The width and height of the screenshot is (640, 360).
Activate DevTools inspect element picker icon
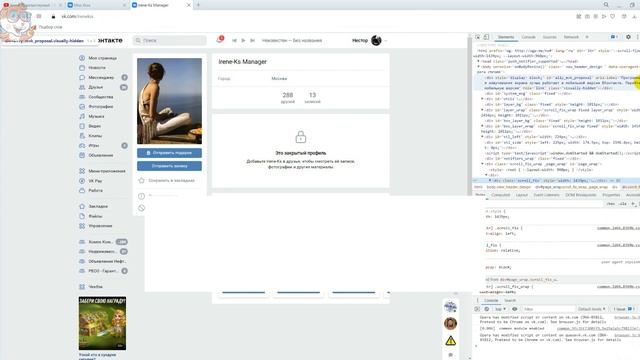[478, 37]
